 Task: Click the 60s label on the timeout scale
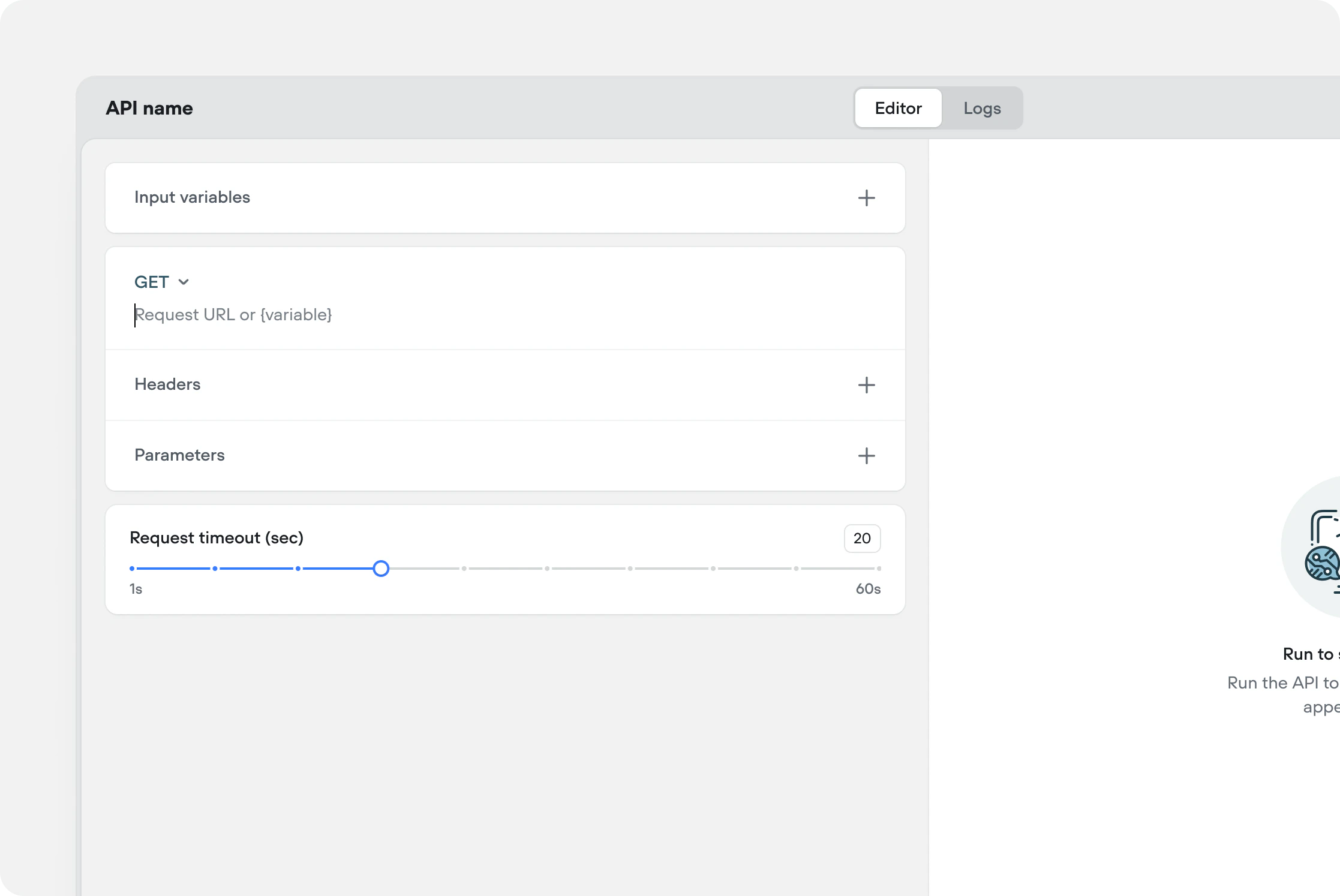867,589
